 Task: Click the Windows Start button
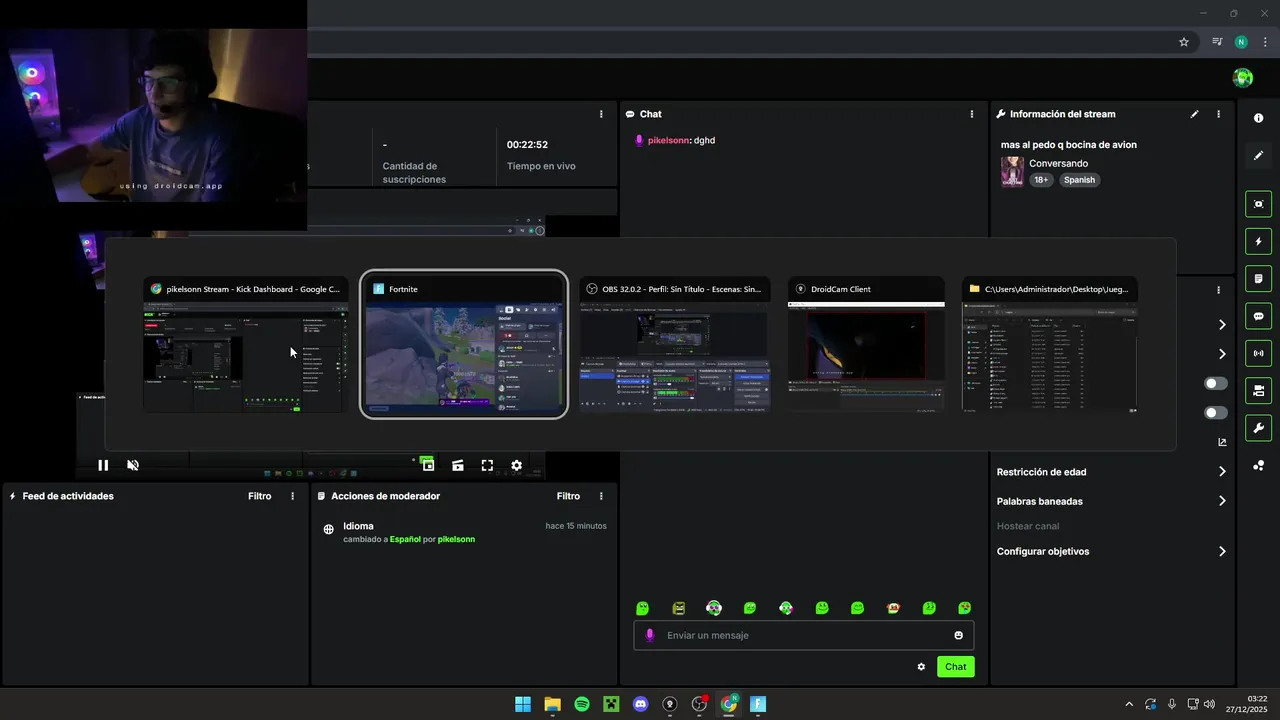pyautogui.click(x=523, y=704)
